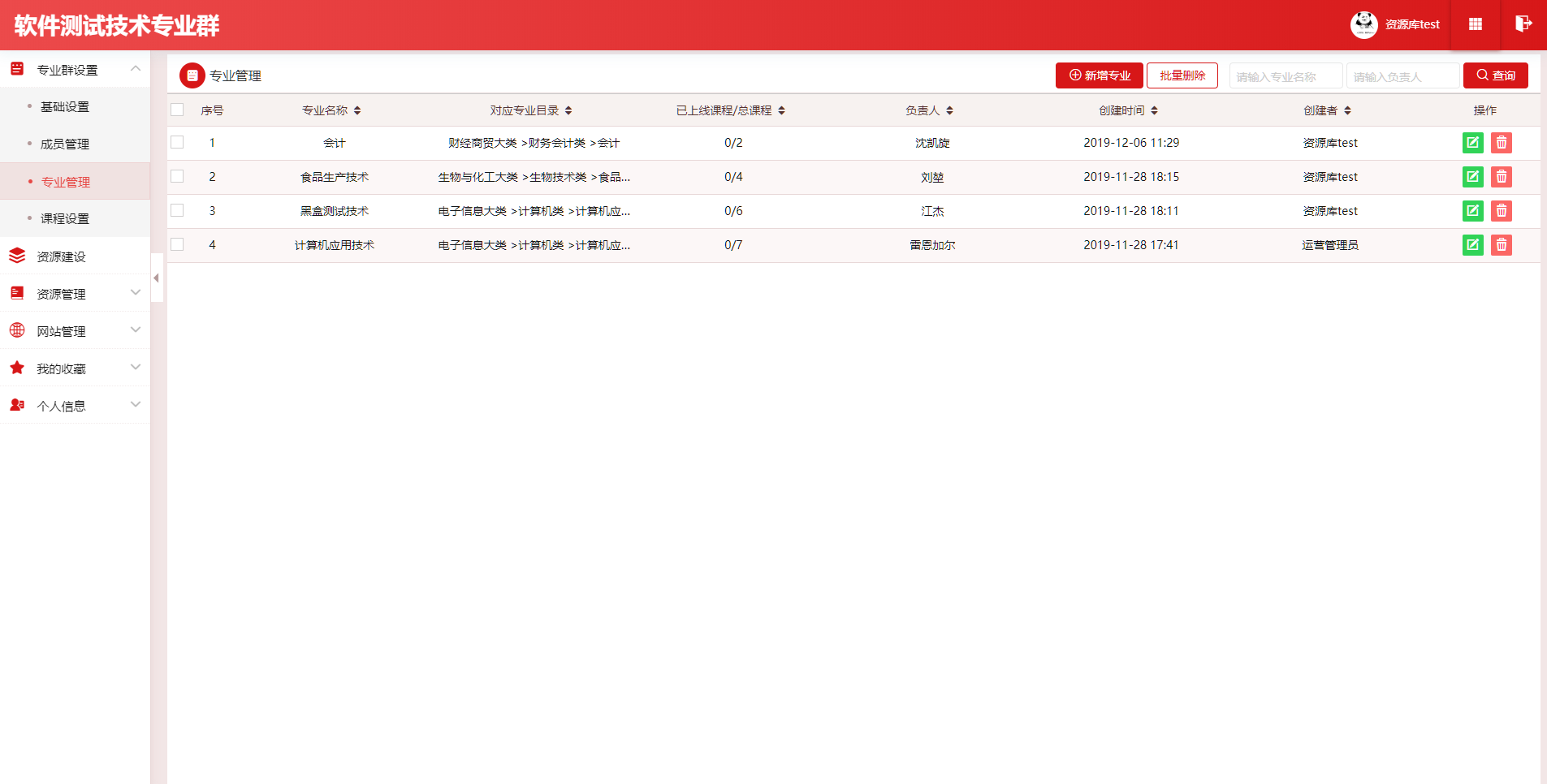
Task: Click the 个人信息 person icon
Action: click(17, 405)
